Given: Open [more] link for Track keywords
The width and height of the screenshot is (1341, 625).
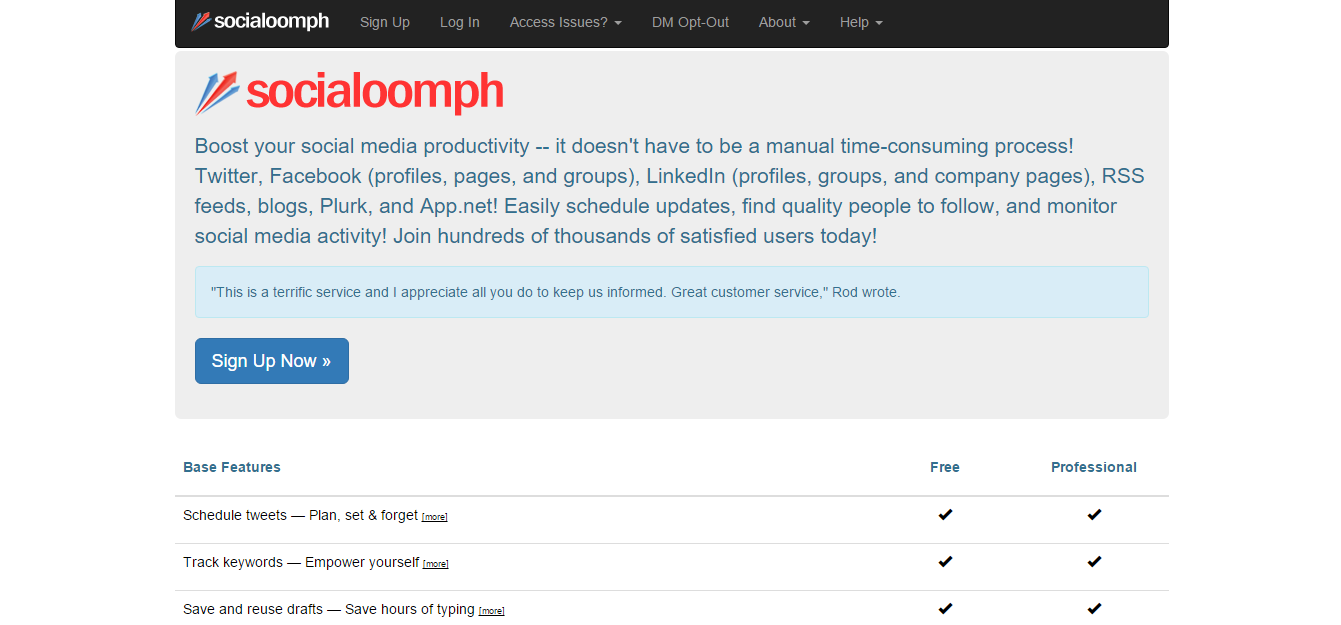Looking at the screenshot, I should click(436, 564).
